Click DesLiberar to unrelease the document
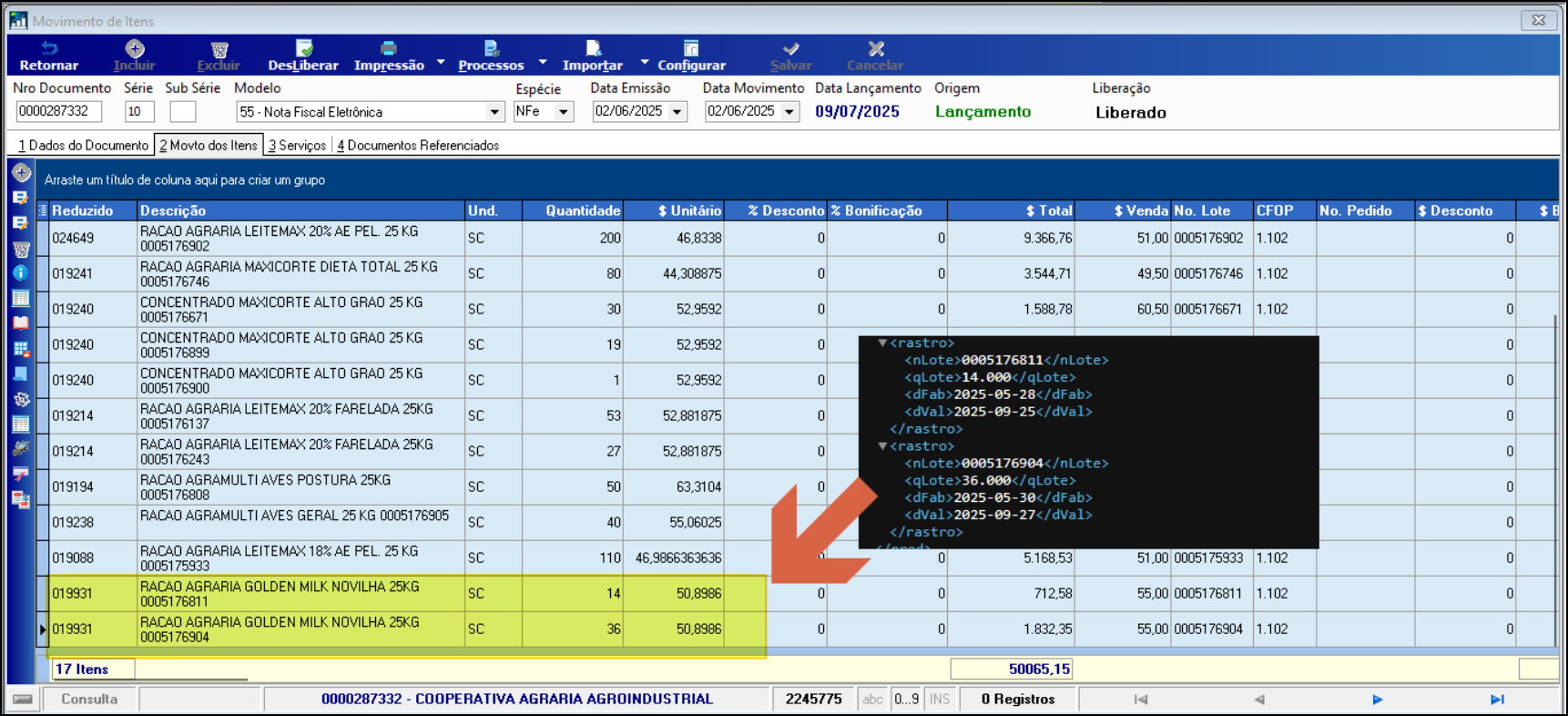Screen dimensions: 1568x716 pos(303,56)
